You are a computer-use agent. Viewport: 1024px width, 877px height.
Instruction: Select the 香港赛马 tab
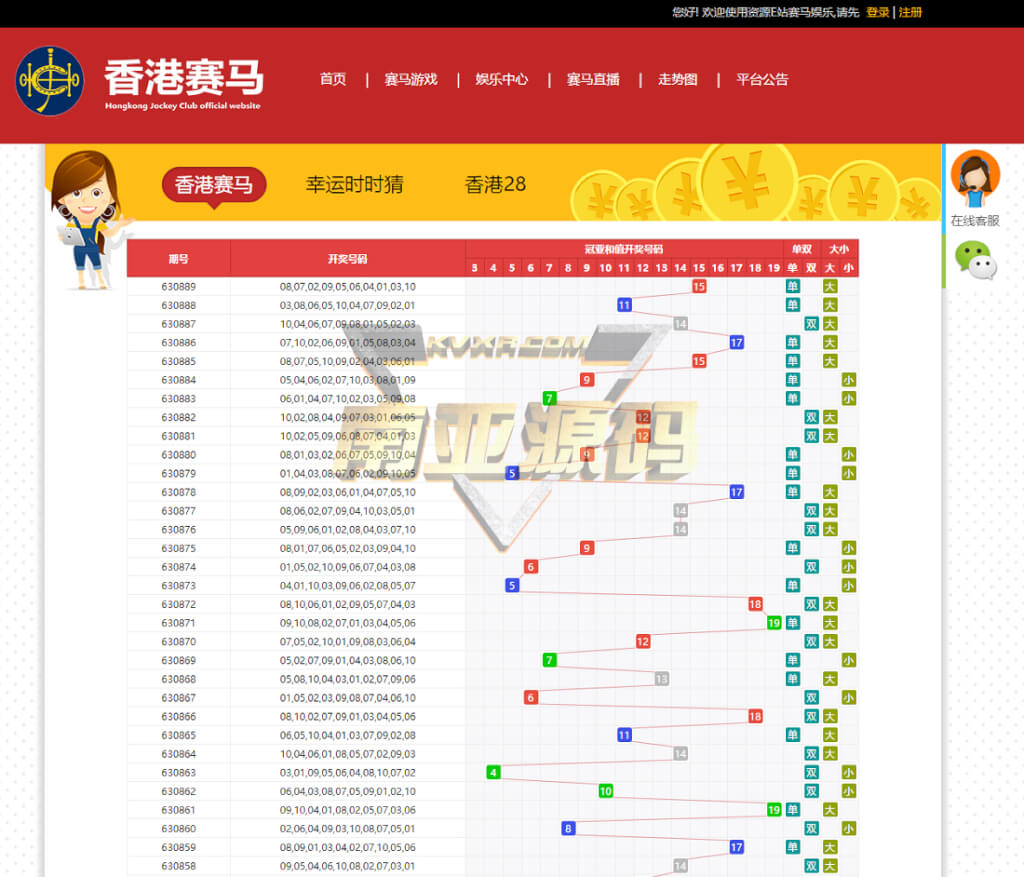tap(214, 185)
